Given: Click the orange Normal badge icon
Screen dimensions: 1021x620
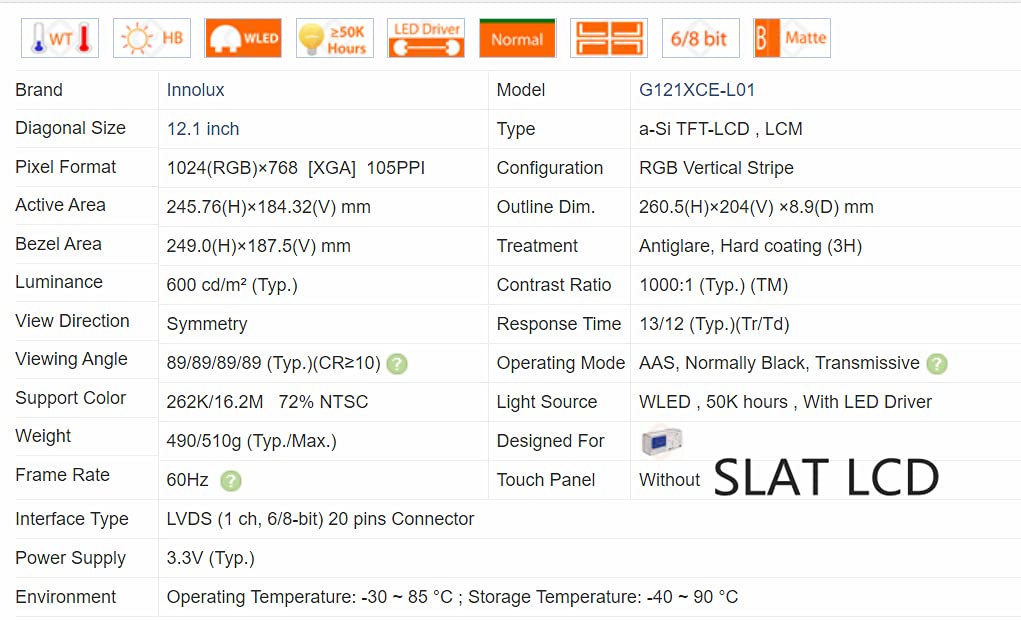Looking at the screenshot, I should coord(518,38).
